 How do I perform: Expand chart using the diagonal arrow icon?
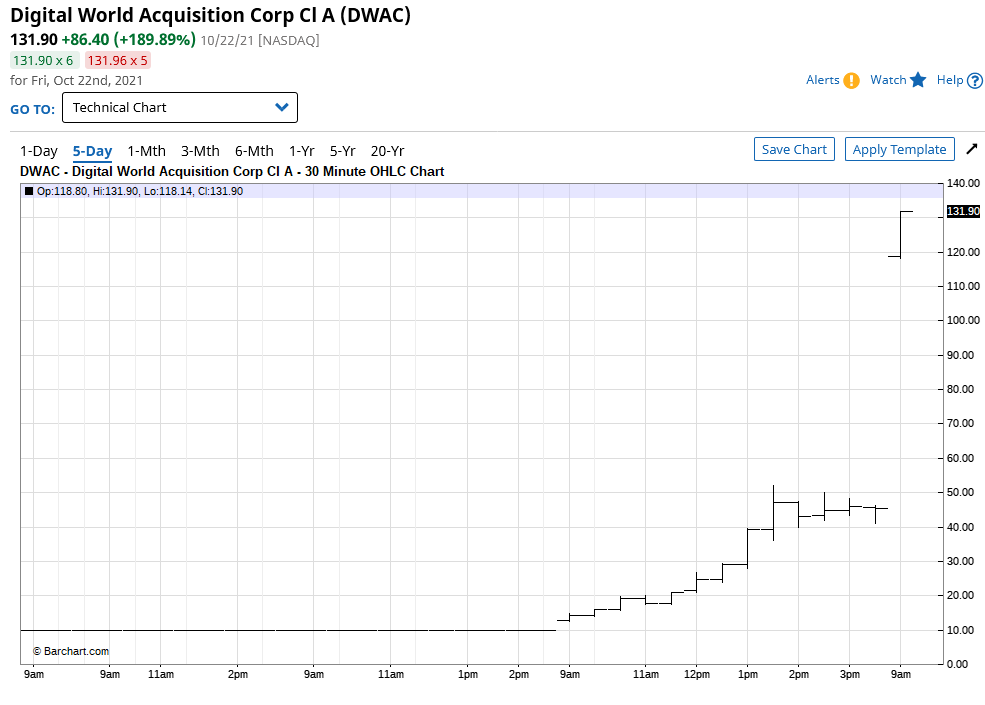tap(972, 149)
